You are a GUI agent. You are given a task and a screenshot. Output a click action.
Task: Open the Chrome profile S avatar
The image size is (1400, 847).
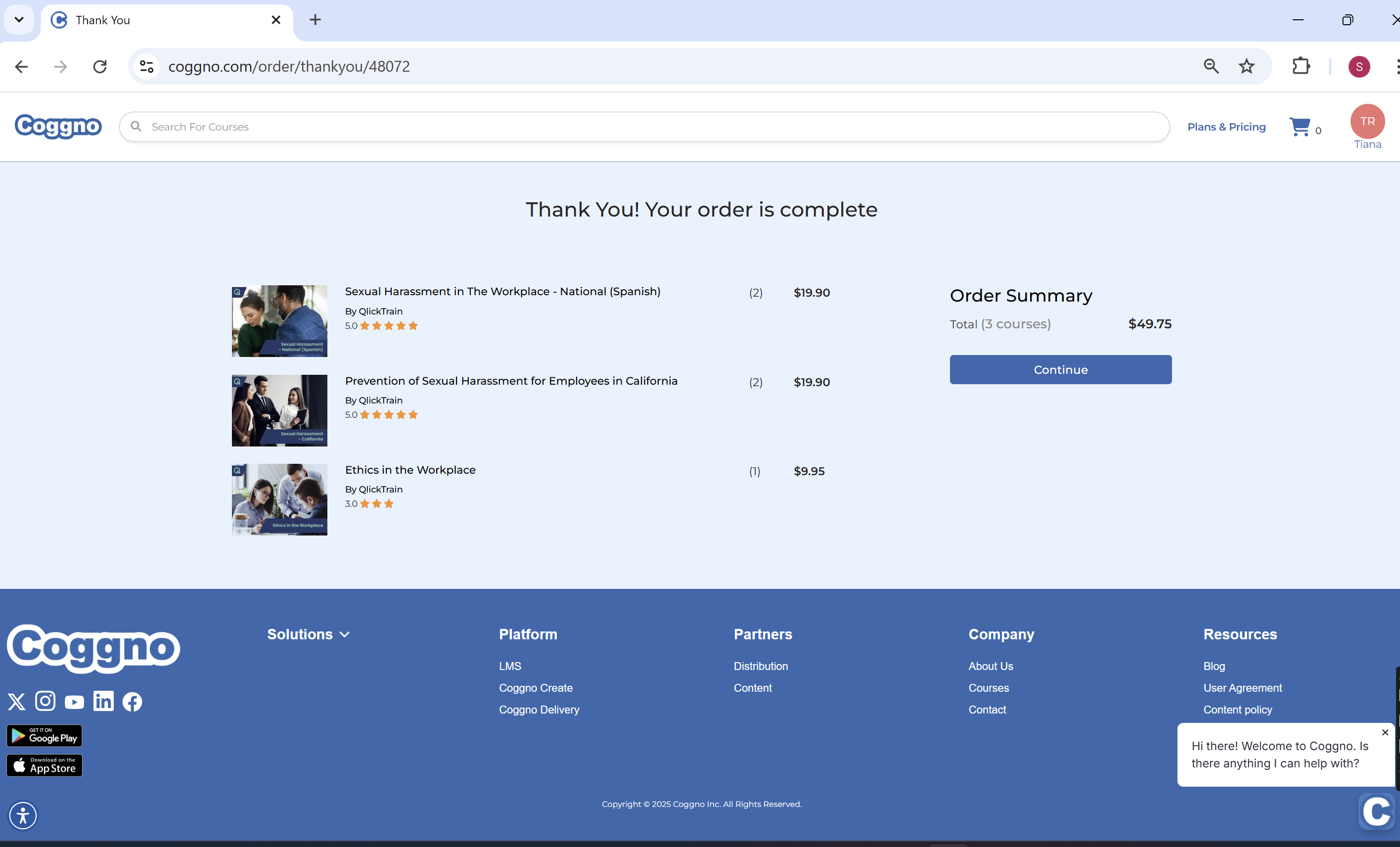[1358, 66]
